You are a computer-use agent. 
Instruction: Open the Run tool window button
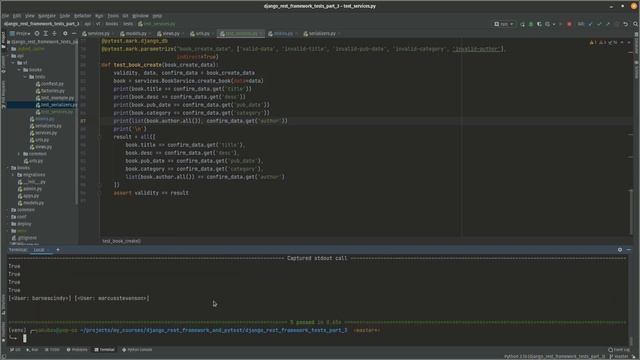point(32,350)
